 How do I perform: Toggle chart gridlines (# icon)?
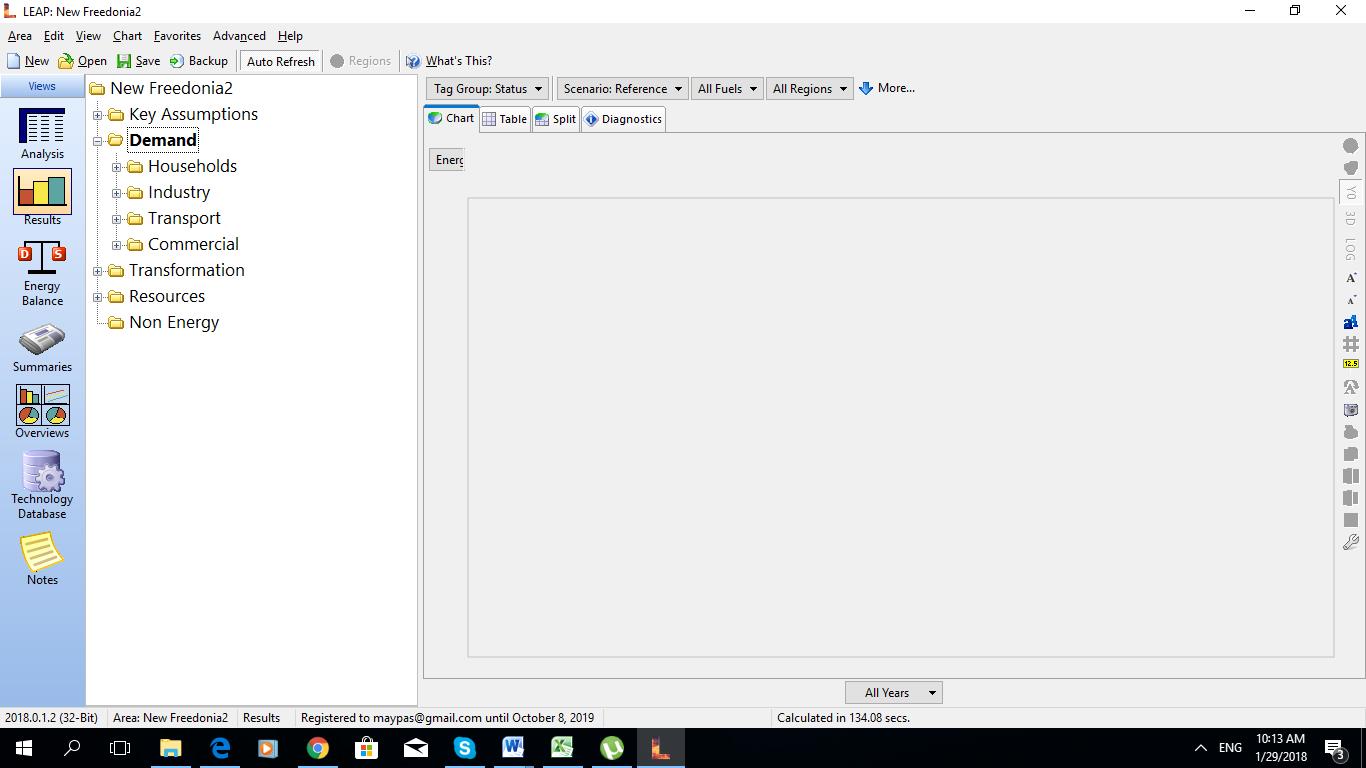[1351, 344]
